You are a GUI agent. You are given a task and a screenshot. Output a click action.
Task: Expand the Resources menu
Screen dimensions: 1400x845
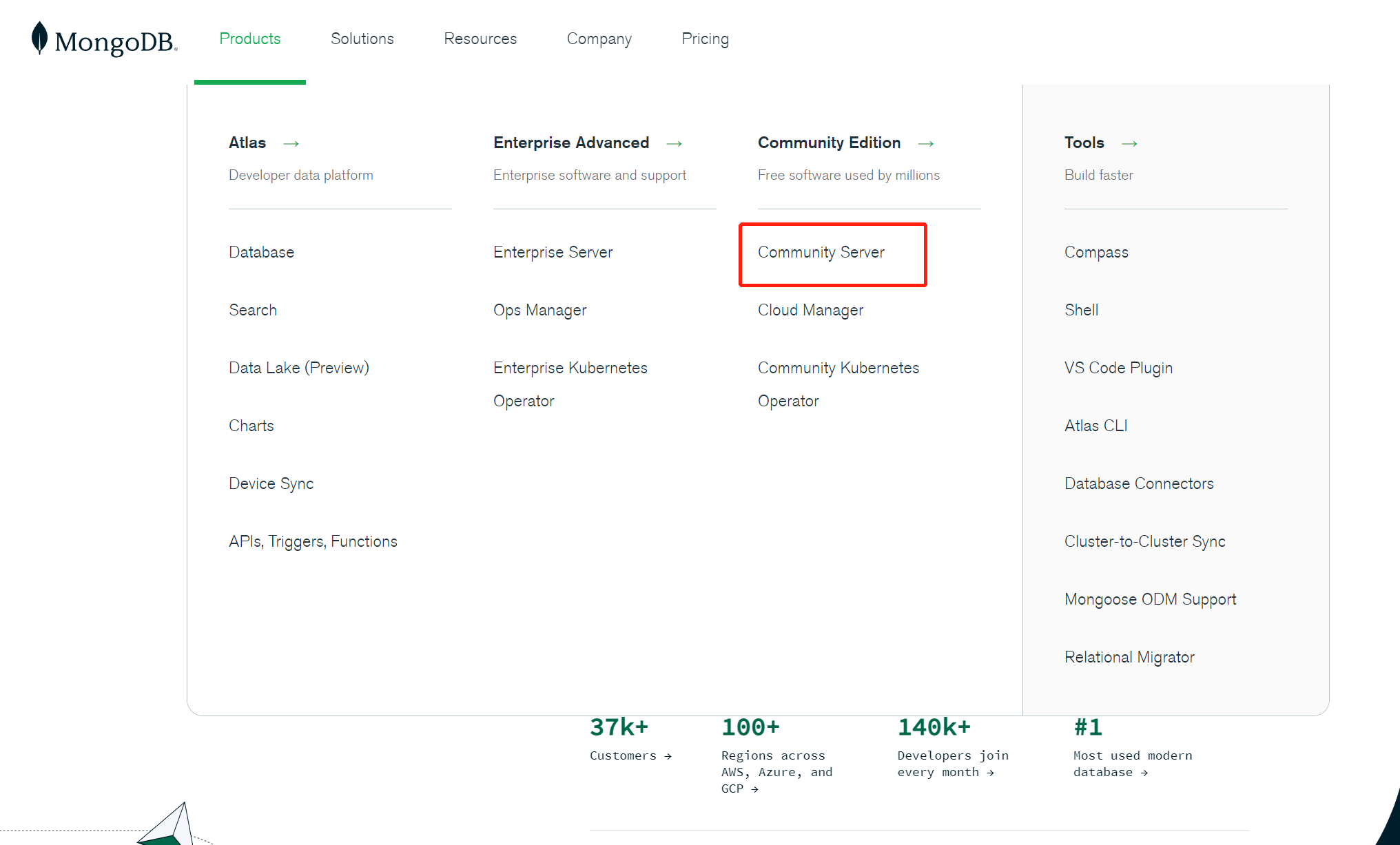coord(480,39)
